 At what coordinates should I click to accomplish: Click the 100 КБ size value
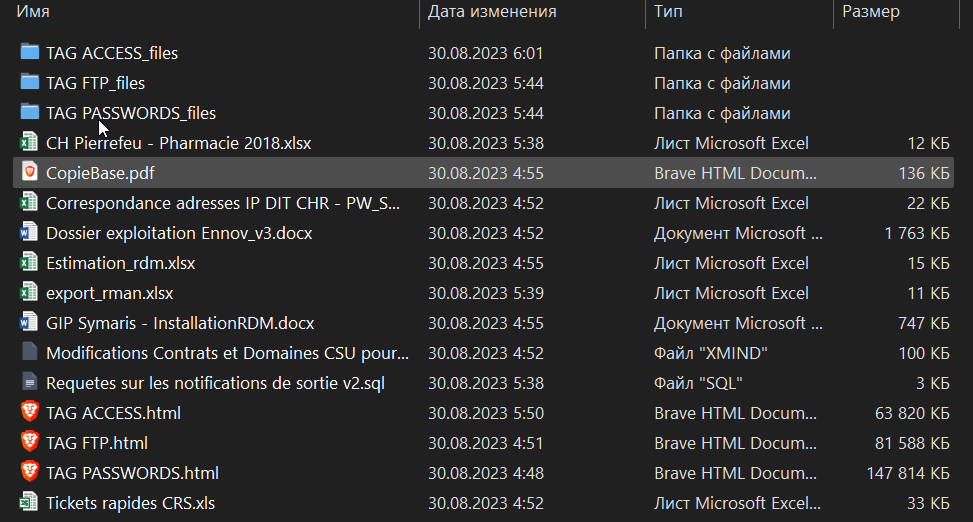(x=924, y=353)
